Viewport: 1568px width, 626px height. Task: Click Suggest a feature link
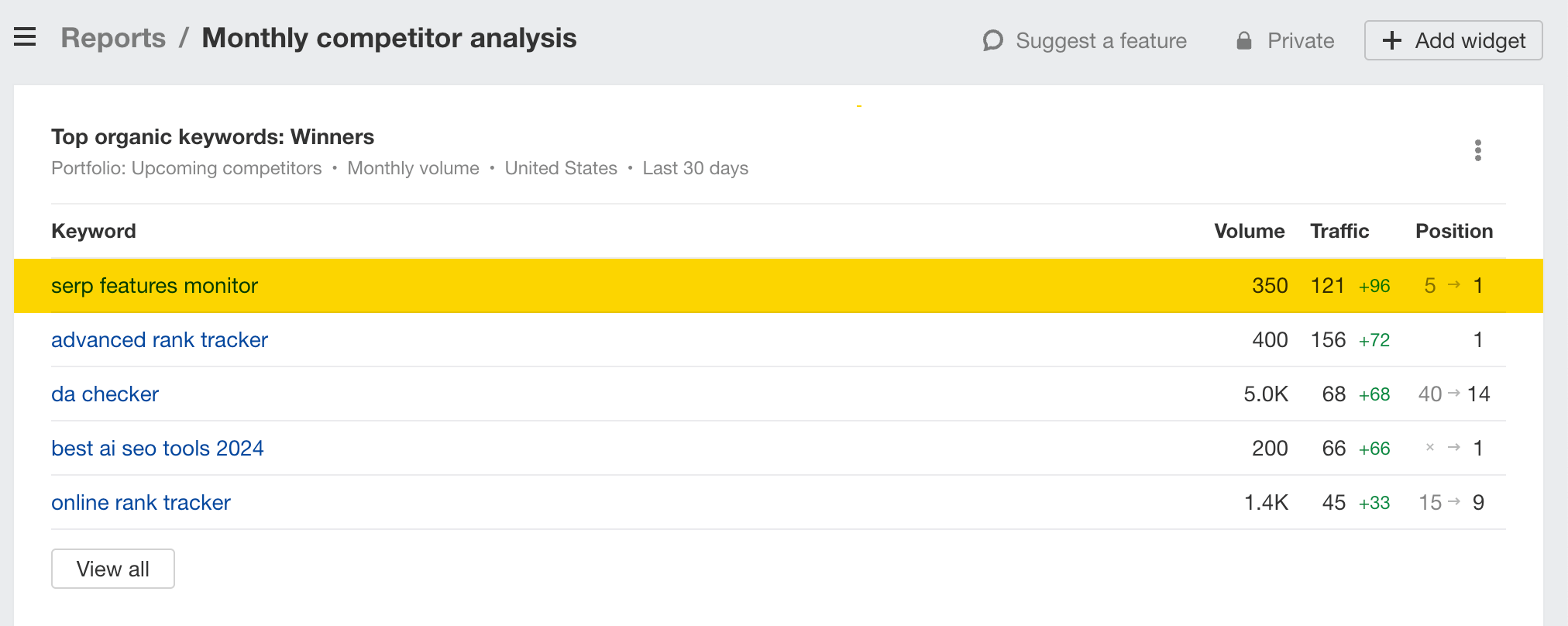[x=1100, y=40]
